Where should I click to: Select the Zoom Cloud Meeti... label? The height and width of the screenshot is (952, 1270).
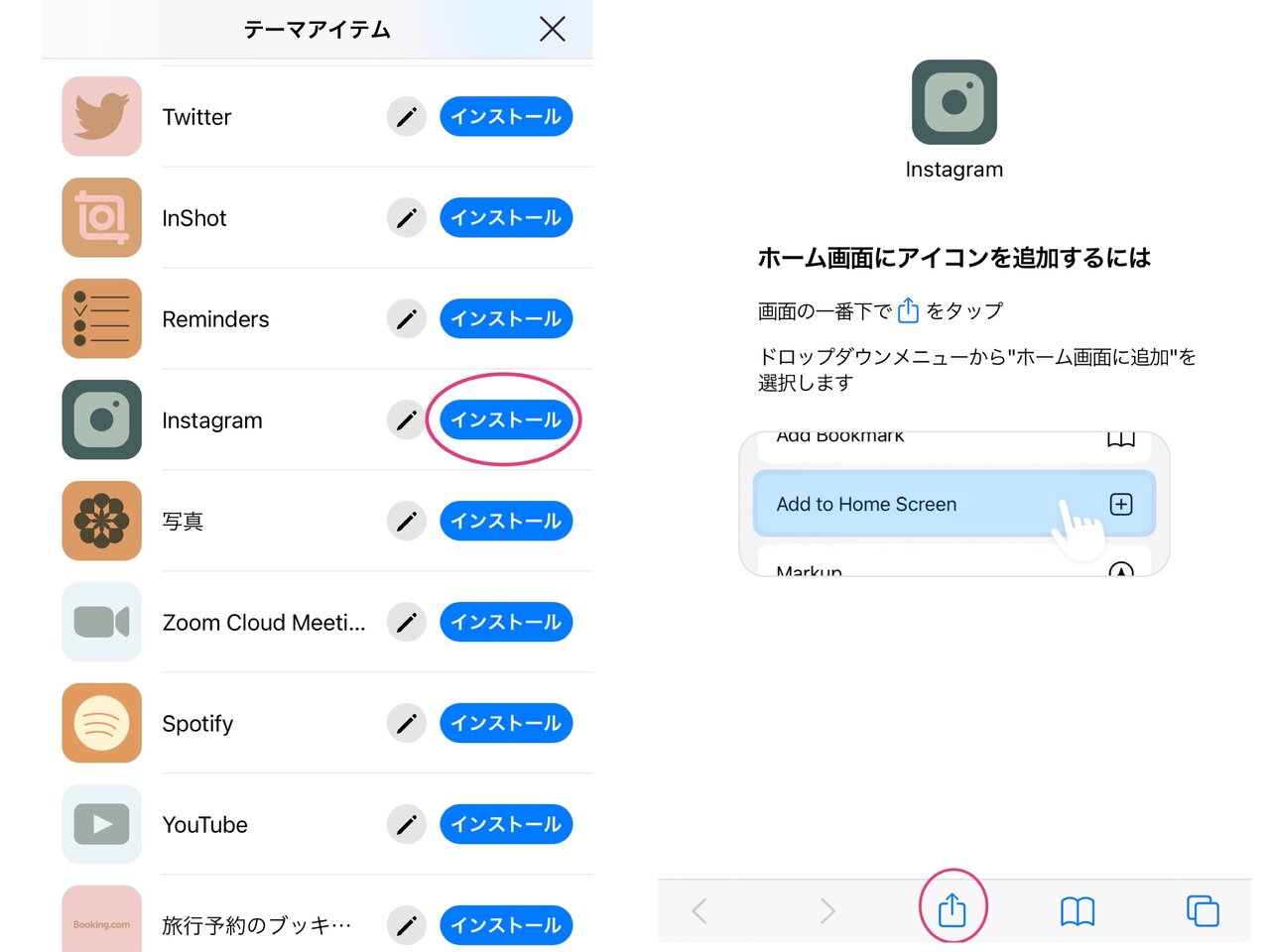click(264, 623)
